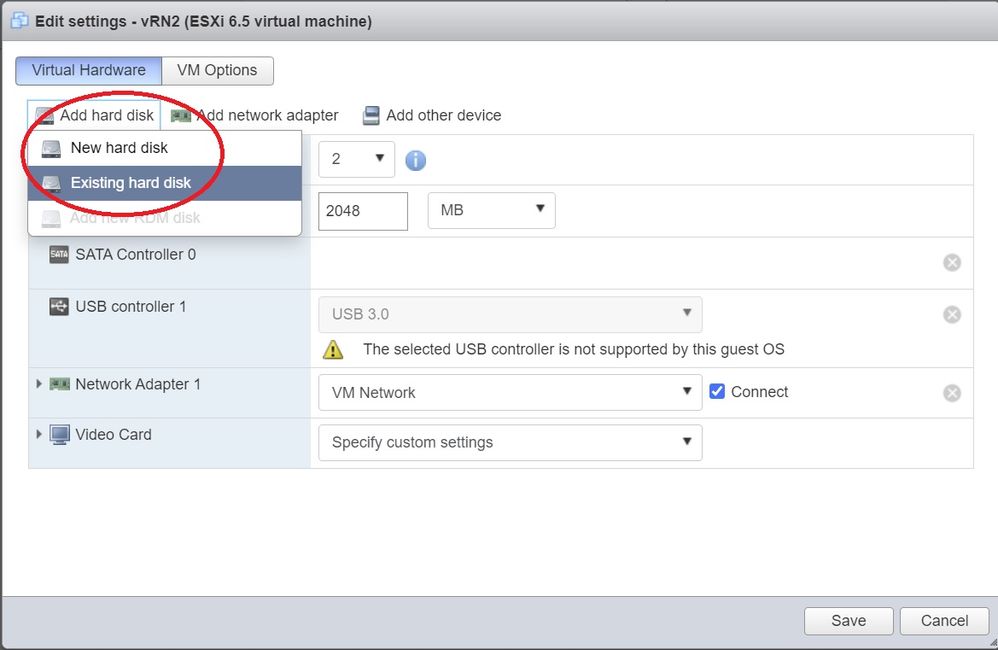Remove Network Adapter 1 device
The image size is (998, 650).
(952, 393)
